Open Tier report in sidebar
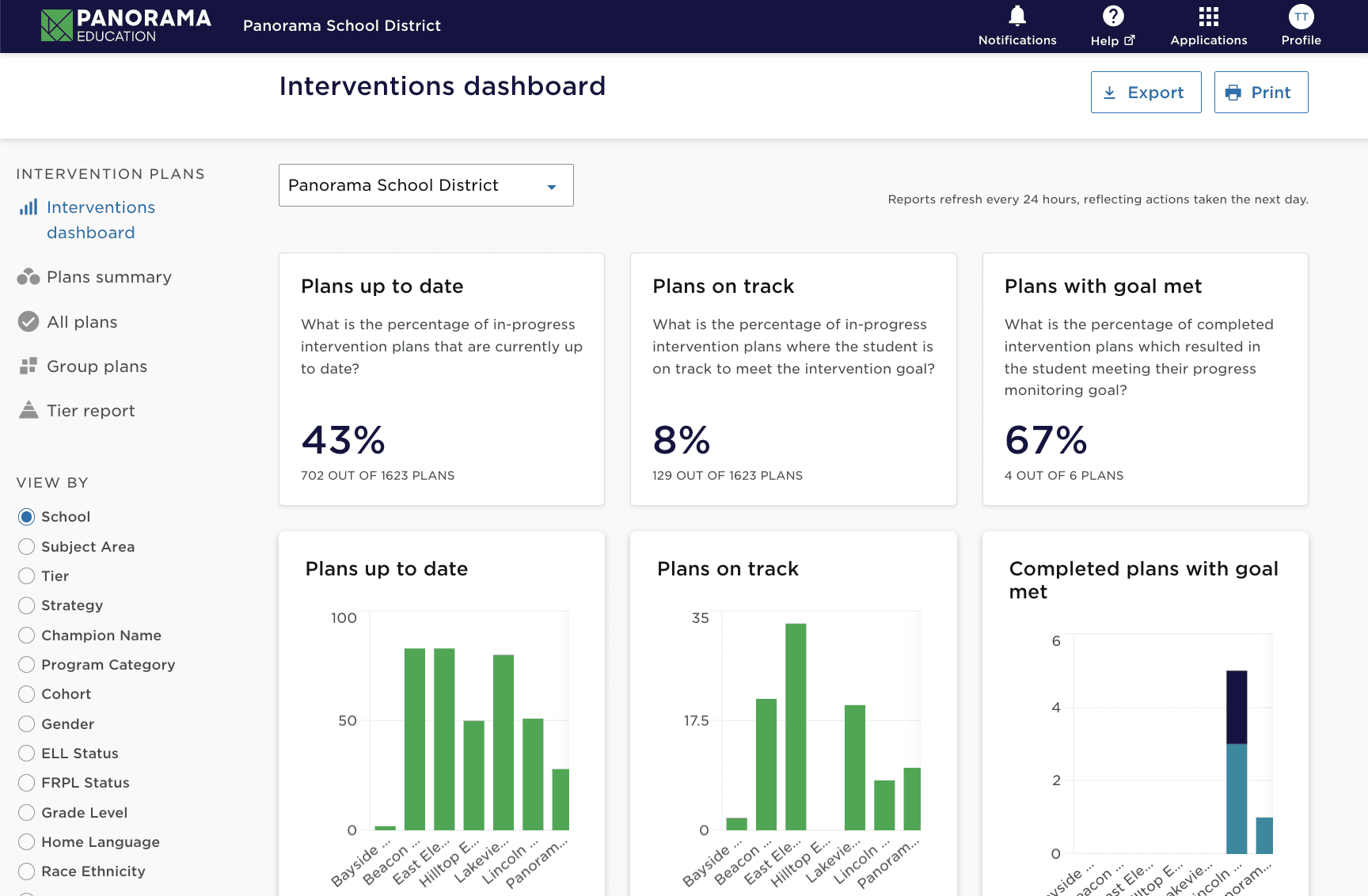 coord(91,411)
